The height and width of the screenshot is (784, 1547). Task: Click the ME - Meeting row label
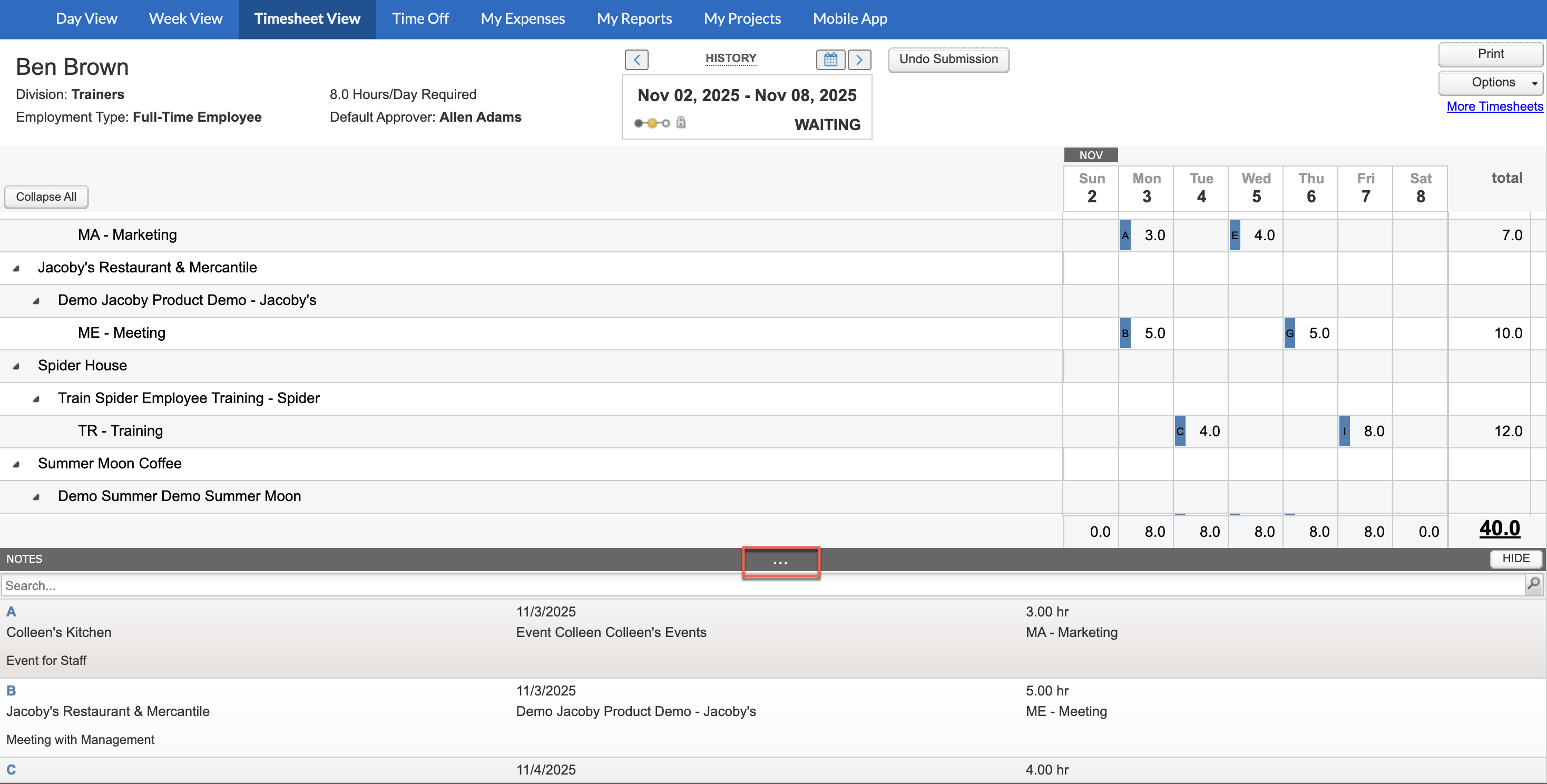click(121, 332)
